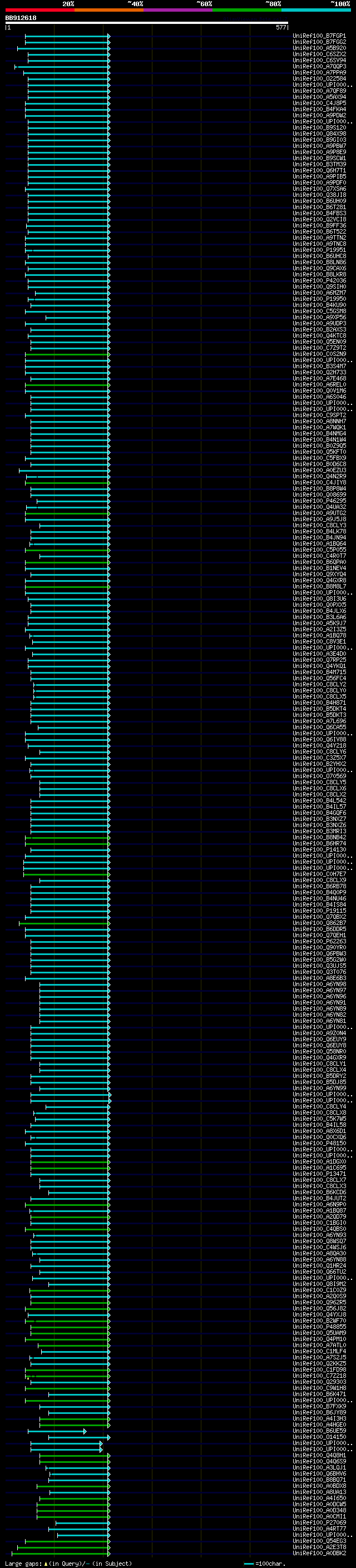Select hit UniRef100_A6S046
This screenshot has width=356, height=1568.
coord(319,397)
